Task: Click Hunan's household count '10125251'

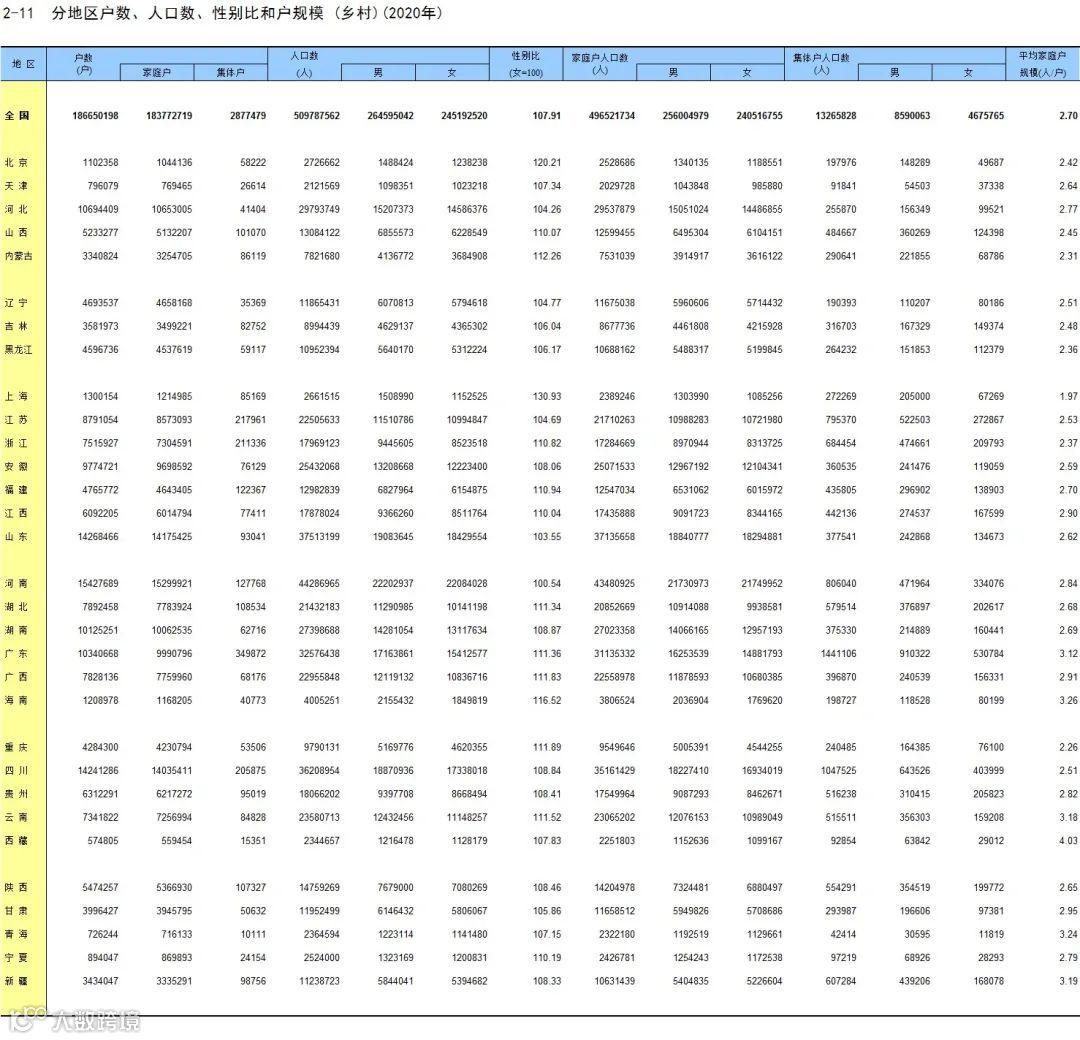Action: click(98, 630)
